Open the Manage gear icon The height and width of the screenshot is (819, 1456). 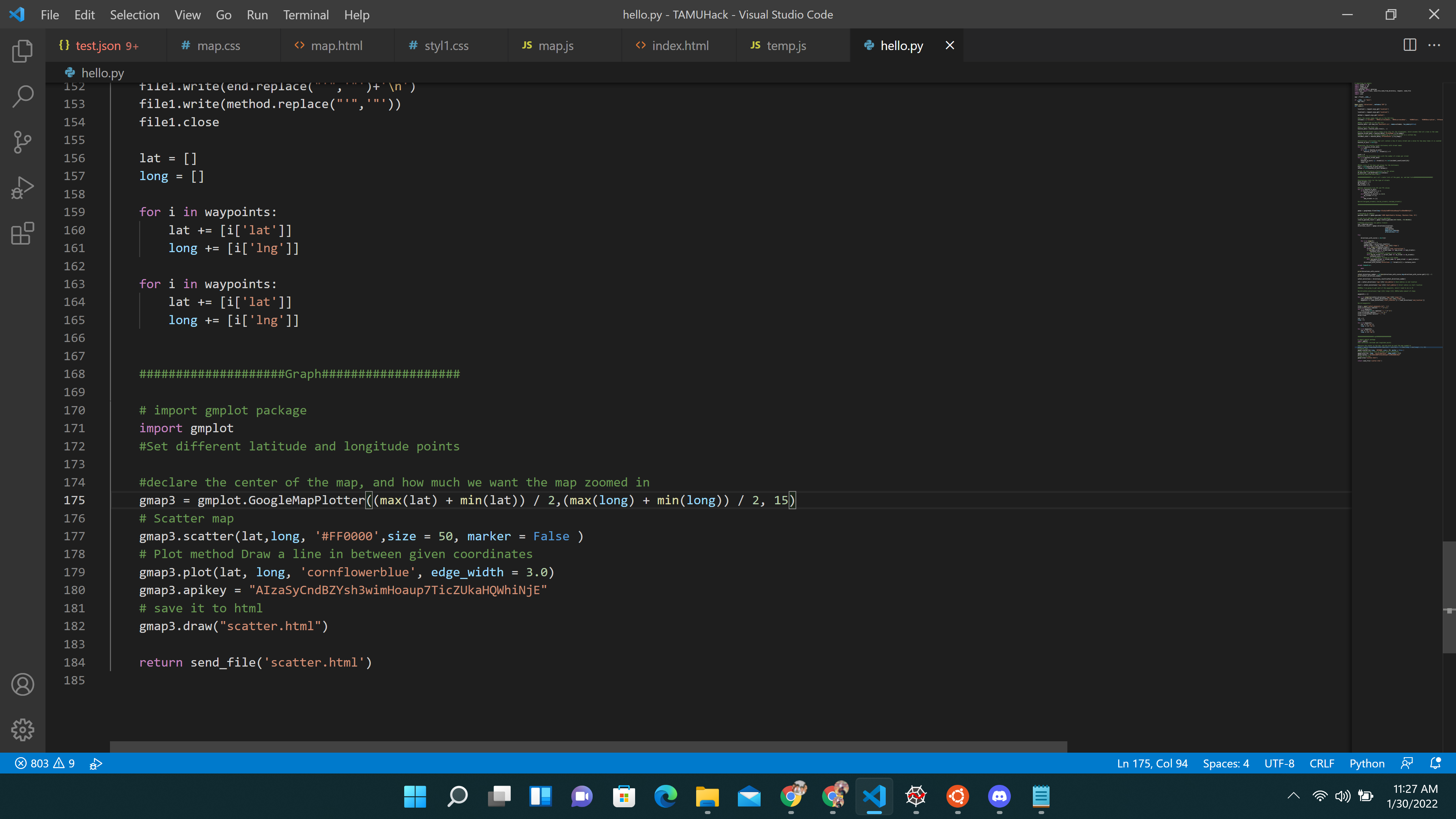click(23, 730)
